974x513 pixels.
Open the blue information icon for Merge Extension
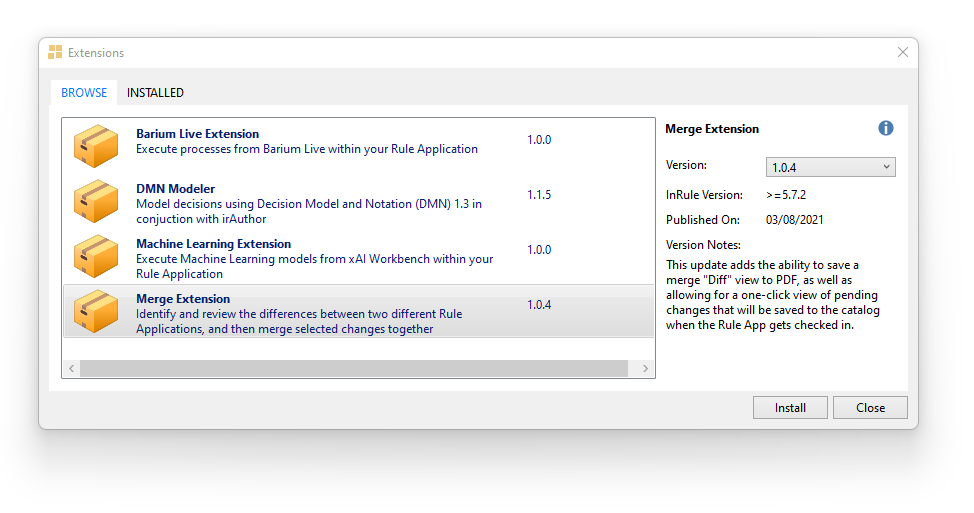885,128
